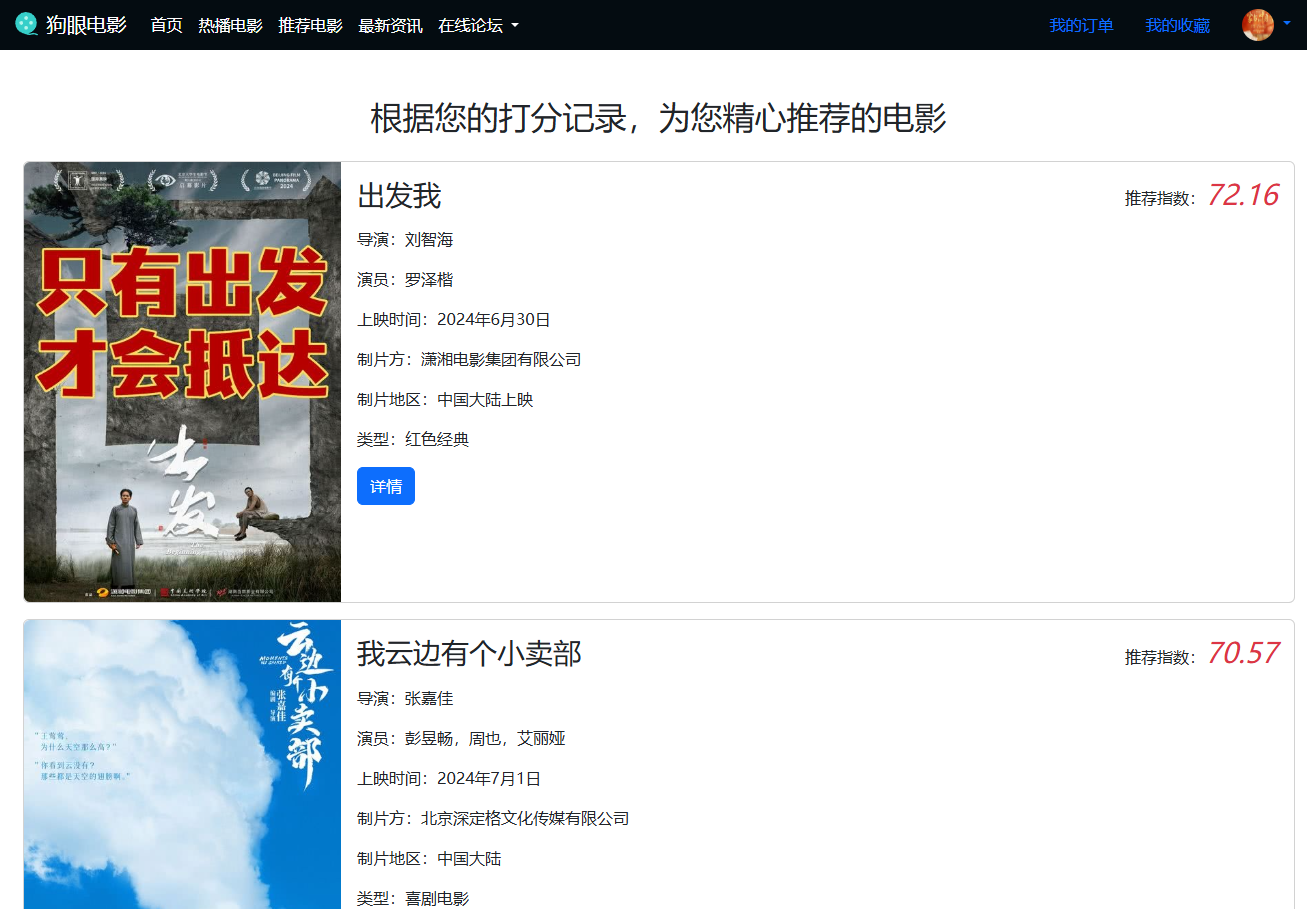Click actor text 演员：罗泽楷
The image size is (1307, 909).
click(x=405, y=280)
